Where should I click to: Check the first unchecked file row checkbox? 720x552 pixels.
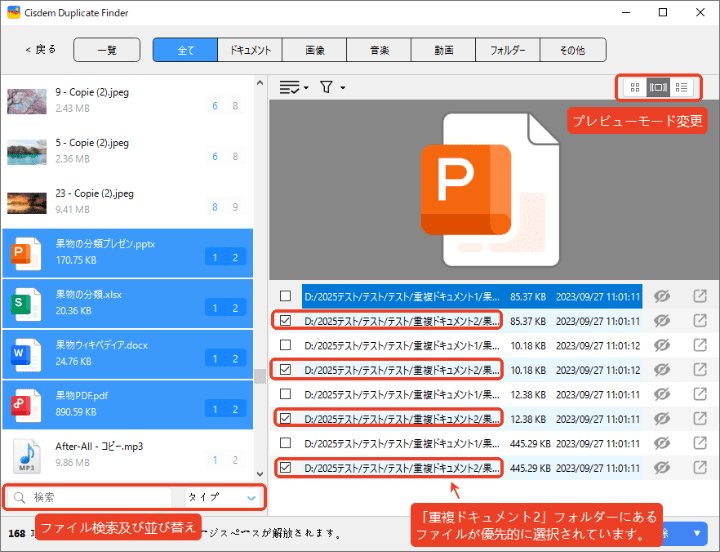pos(286,296)
